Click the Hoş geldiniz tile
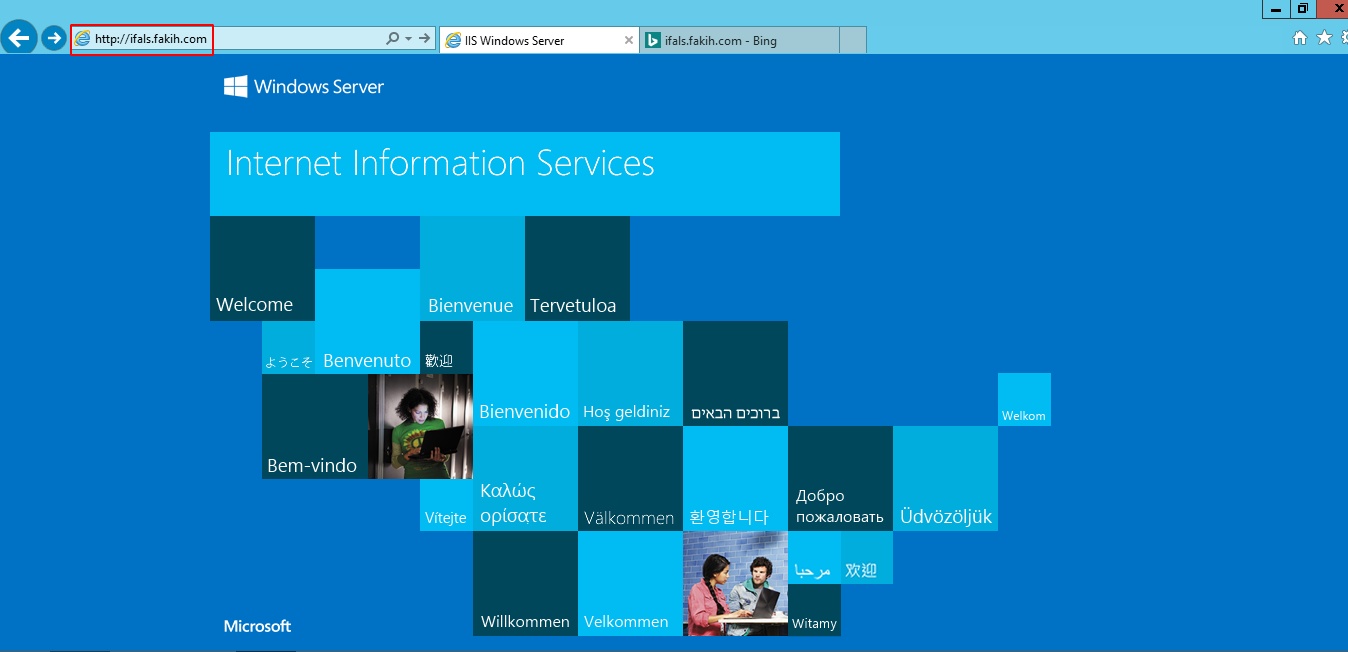 point(630,373)
